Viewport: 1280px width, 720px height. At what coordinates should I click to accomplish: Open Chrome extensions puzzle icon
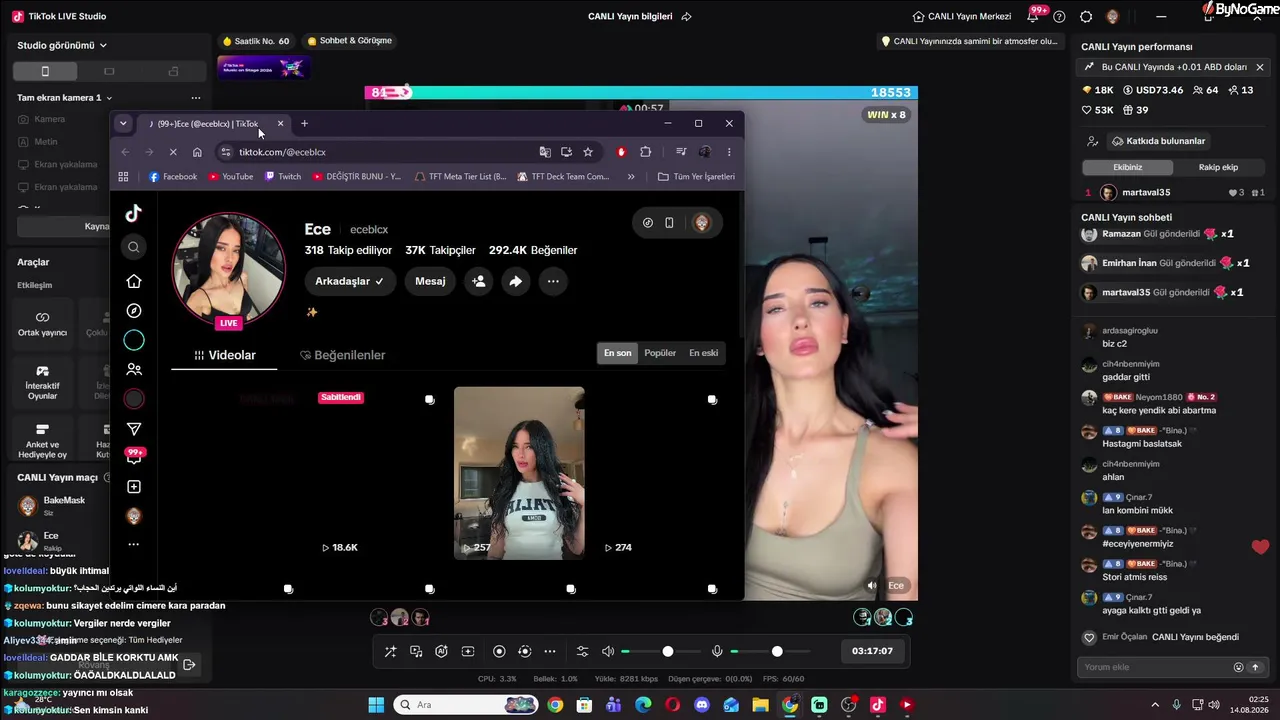[646, 152]
